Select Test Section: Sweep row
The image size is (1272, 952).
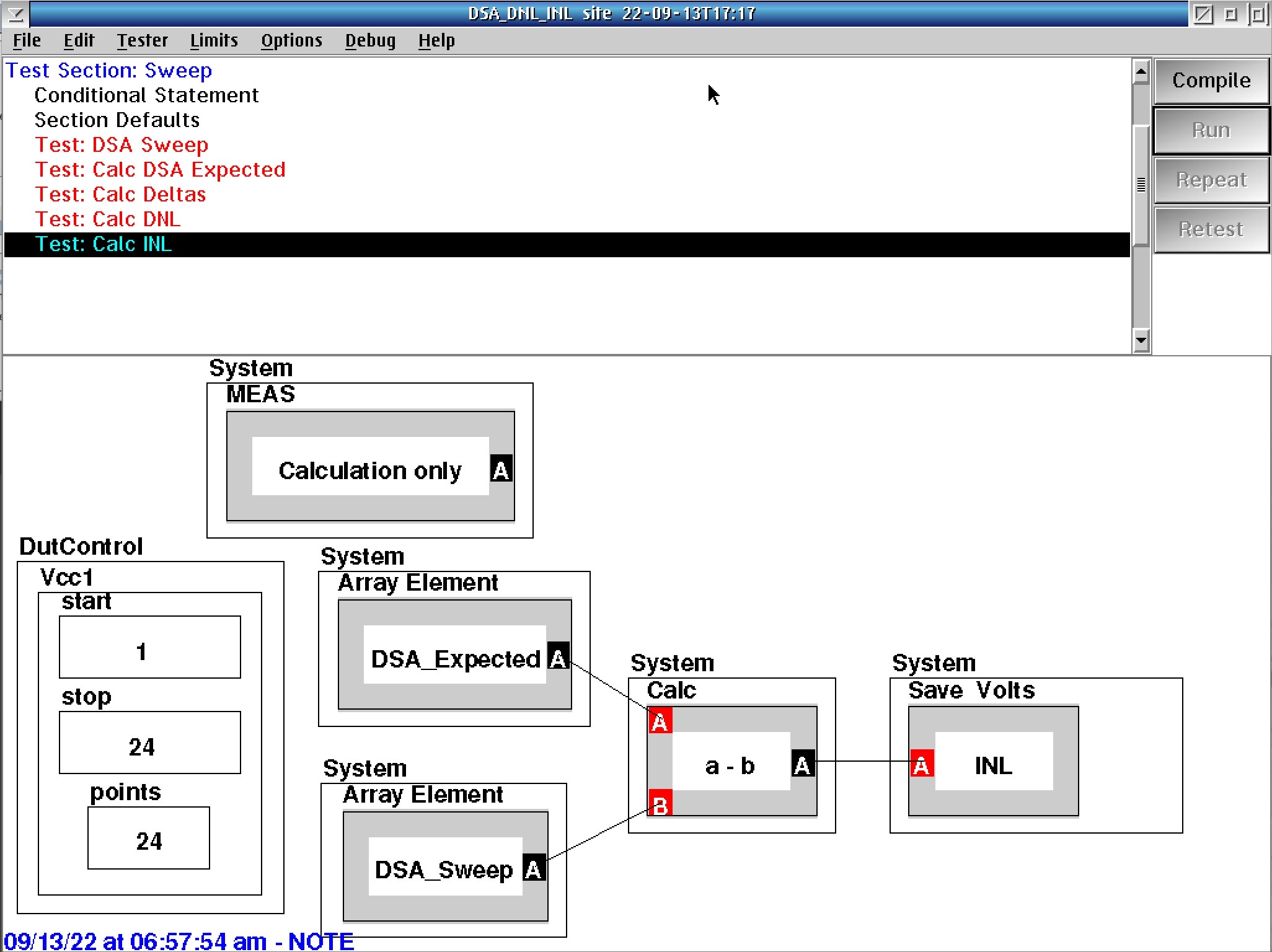567,71
